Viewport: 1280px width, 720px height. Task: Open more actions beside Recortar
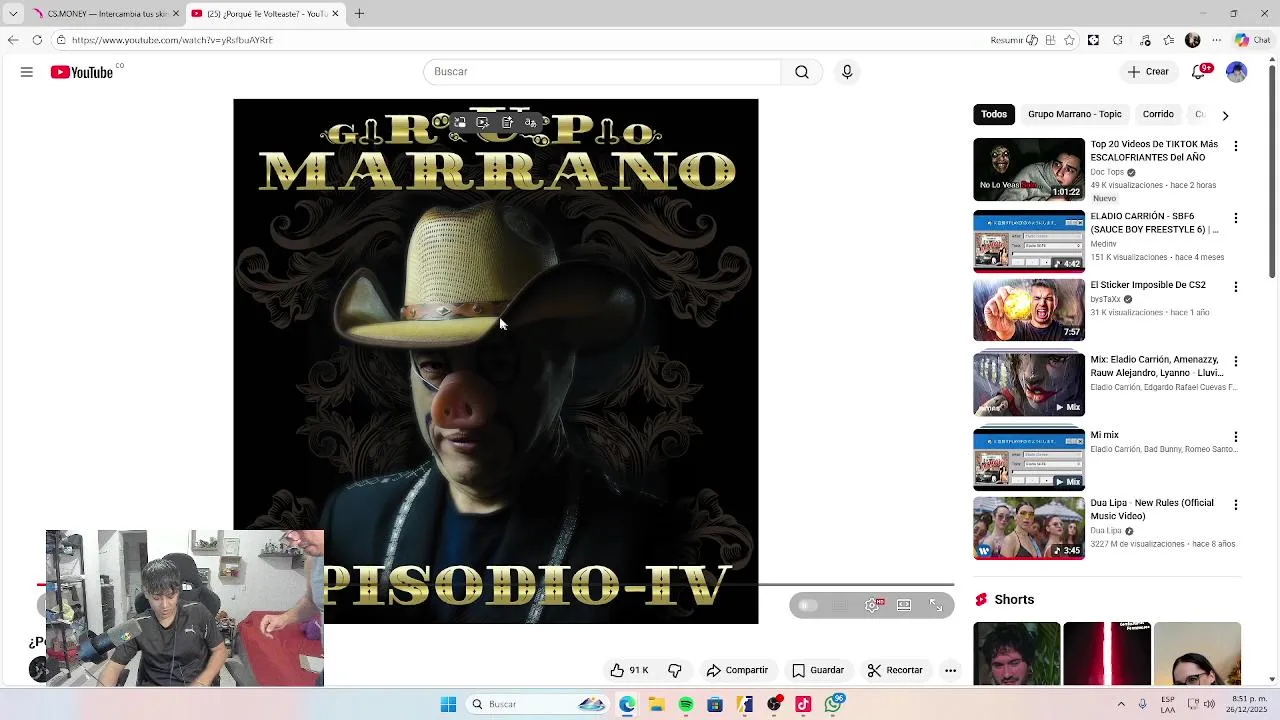pyautogui.click(x=951, y=670)
